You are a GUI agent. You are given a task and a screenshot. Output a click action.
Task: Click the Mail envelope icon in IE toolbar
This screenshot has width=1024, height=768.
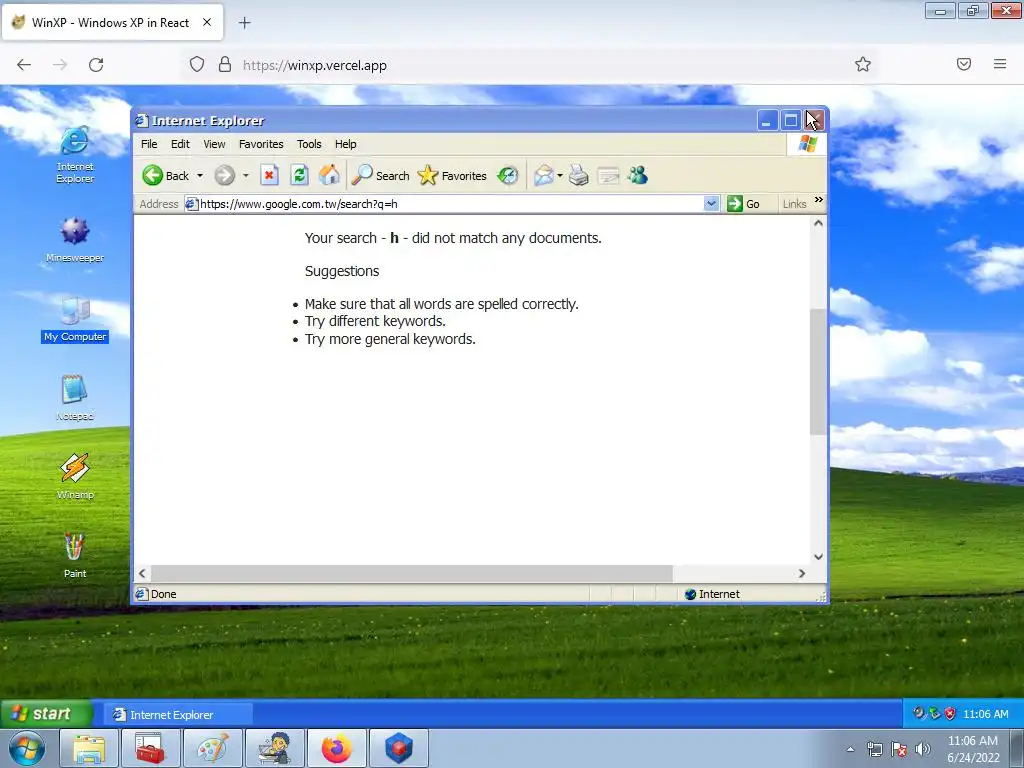[x=543, y=175]
